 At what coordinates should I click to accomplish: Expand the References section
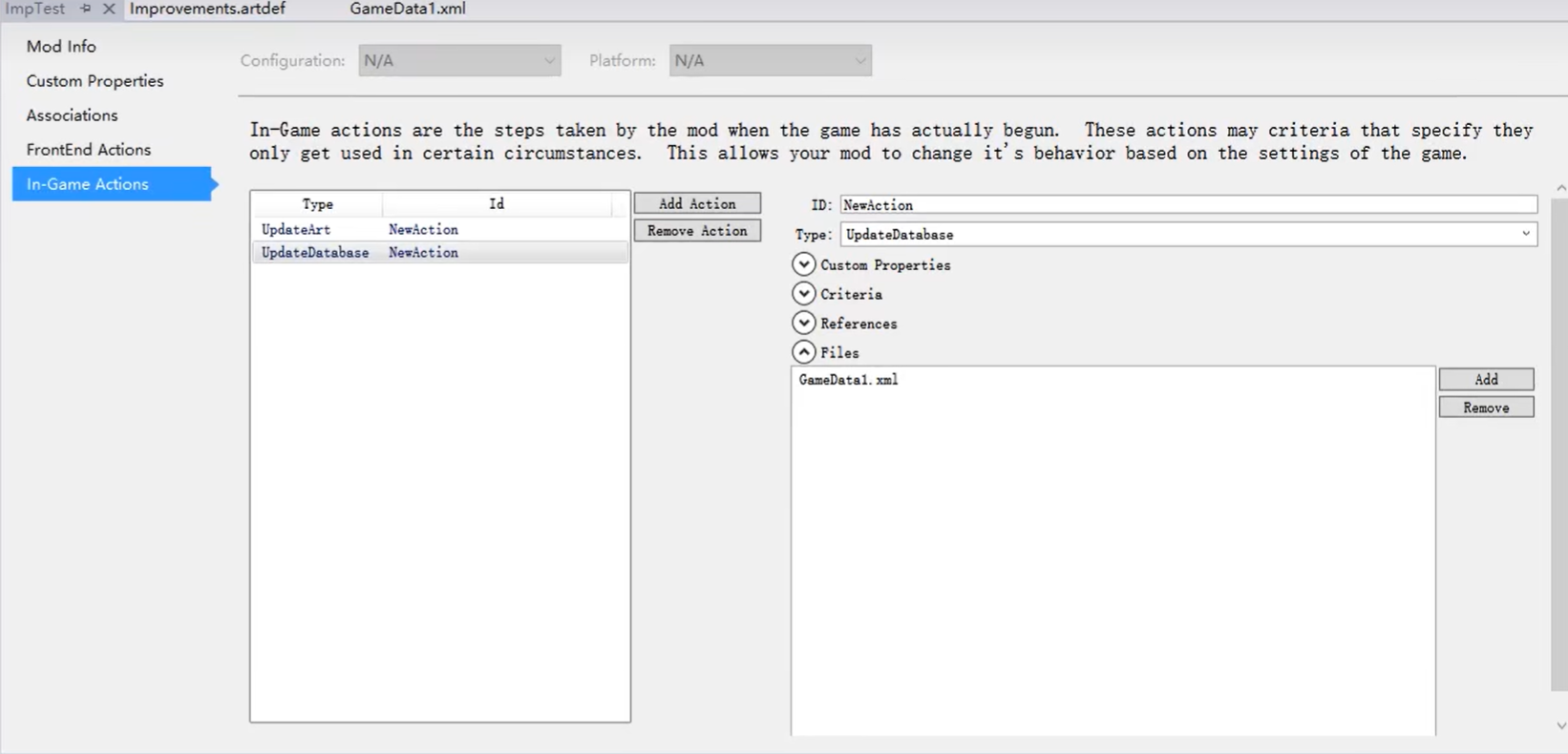[x=803, y=324]
